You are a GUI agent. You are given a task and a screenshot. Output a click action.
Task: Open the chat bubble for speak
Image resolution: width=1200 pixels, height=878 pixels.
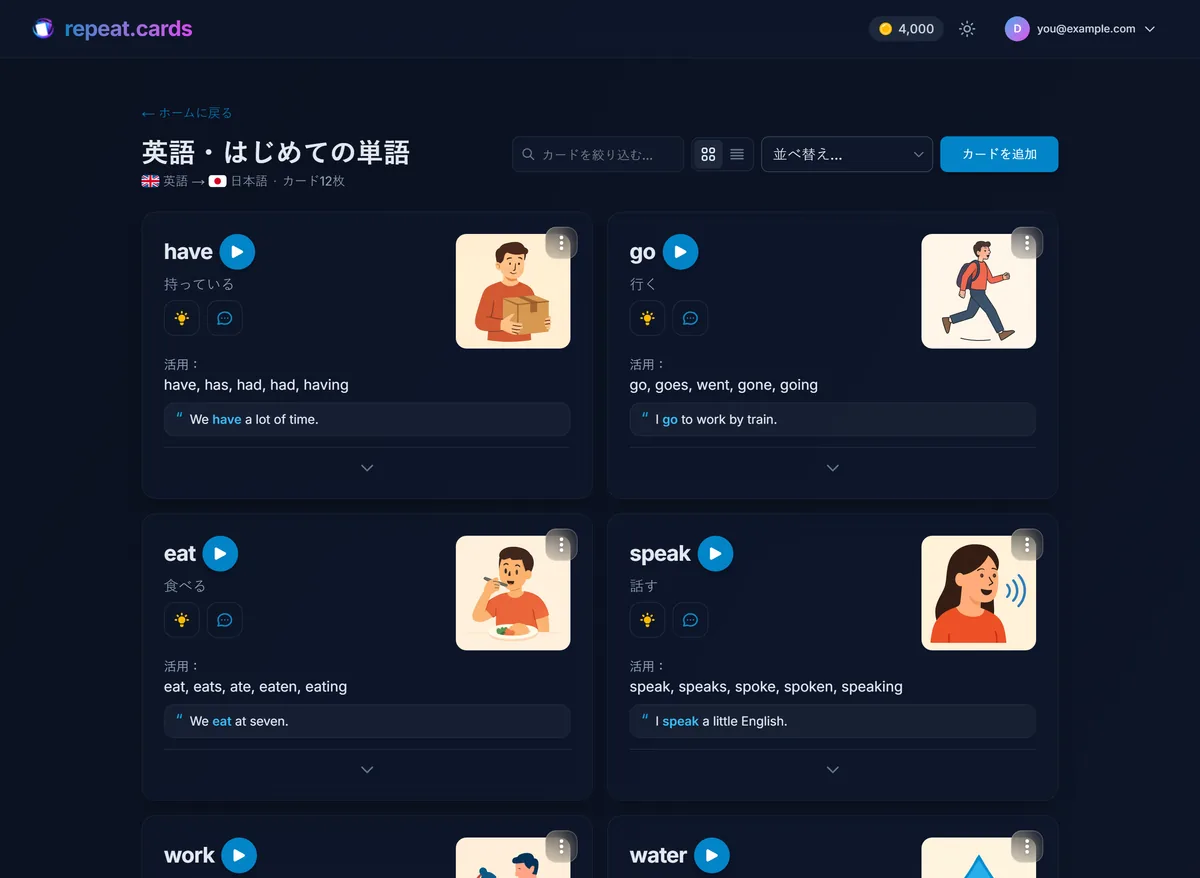point(691,620)
